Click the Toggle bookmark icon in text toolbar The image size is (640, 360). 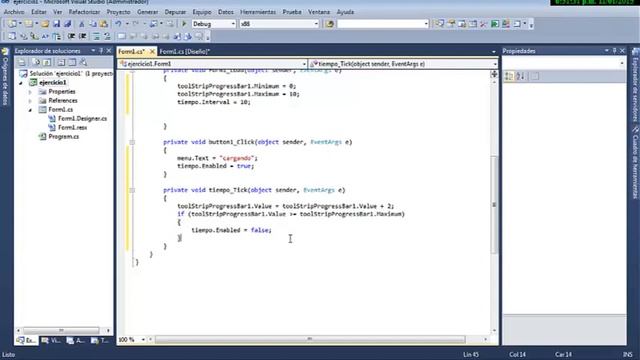point(121,37)
